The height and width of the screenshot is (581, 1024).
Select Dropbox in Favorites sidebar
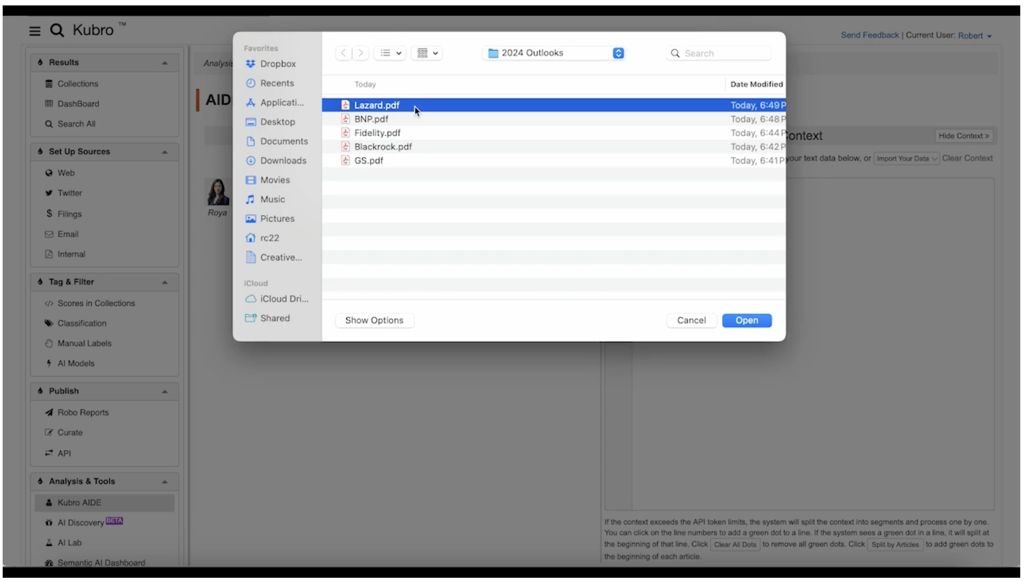pos(270,64)
